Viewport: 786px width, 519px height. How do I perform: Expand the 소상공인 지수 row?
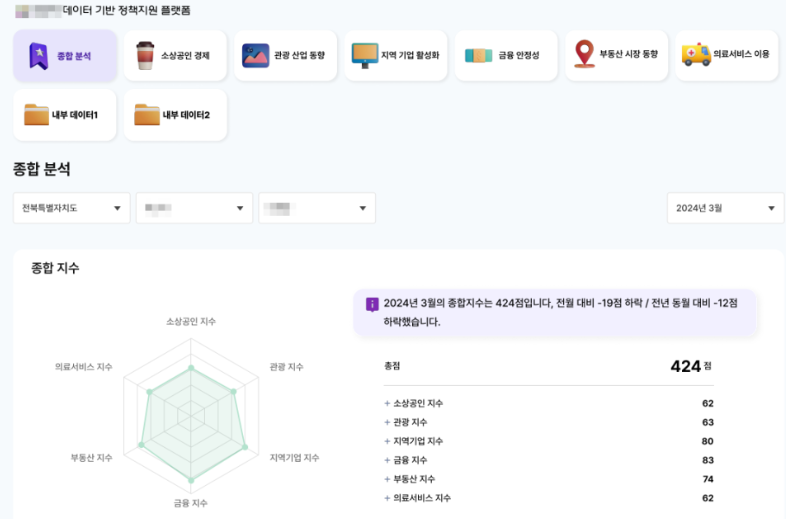click(548, 403)
